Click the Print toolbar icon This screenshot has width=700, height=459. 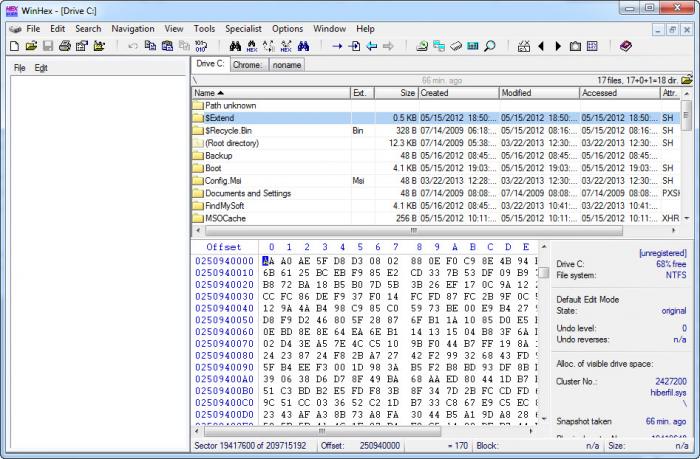pyautogui.click(x=65, y=46)
